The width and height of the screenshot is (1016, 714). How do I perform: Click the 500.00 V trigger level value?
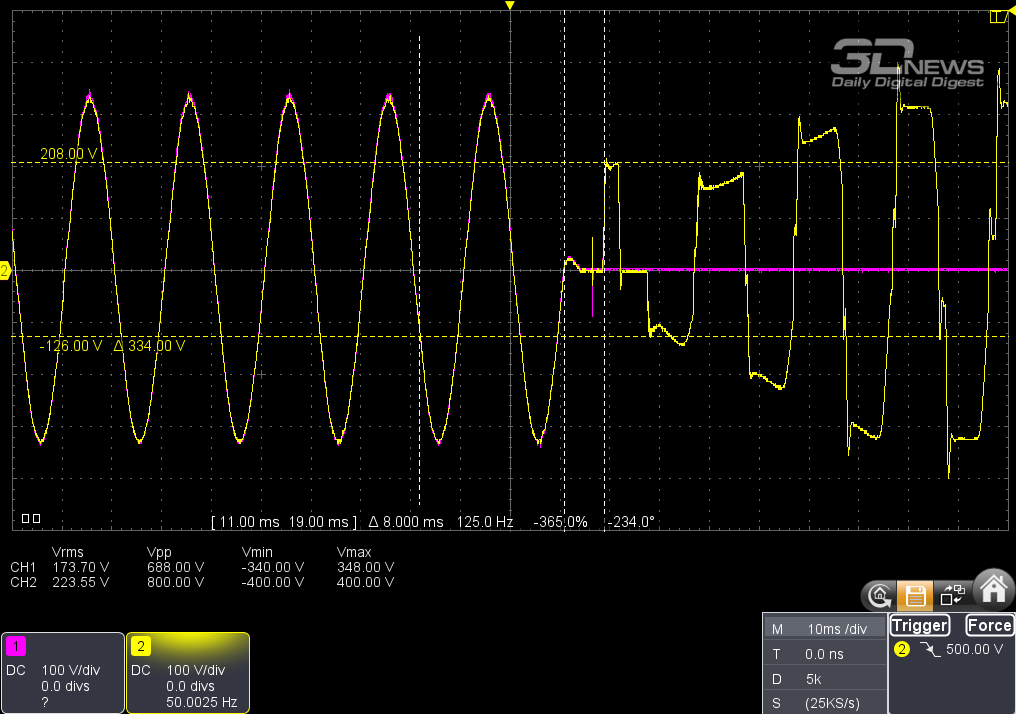click(974, 649)
